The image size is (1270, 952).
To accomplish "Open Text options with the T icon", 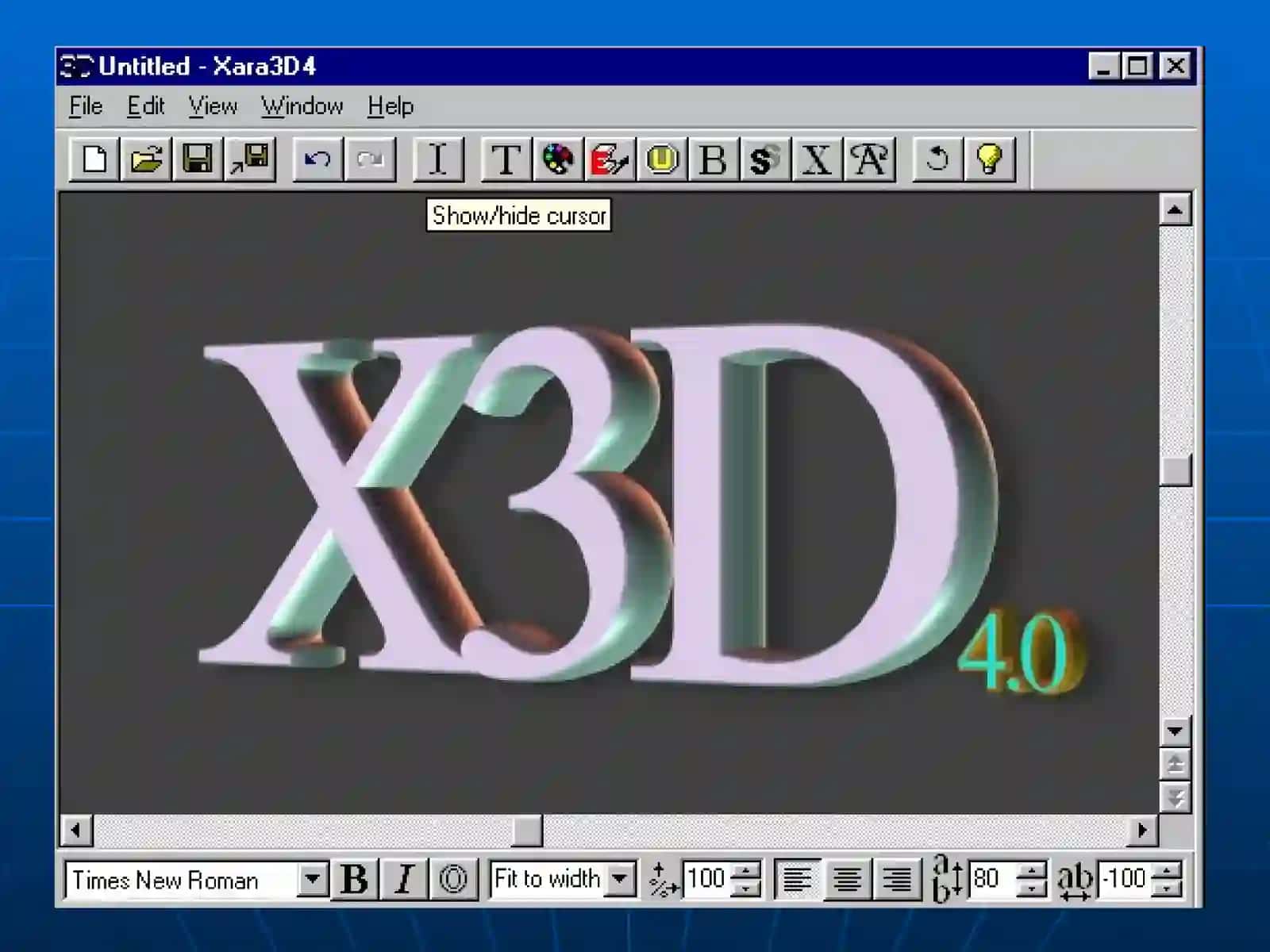I will pos(506,159).
